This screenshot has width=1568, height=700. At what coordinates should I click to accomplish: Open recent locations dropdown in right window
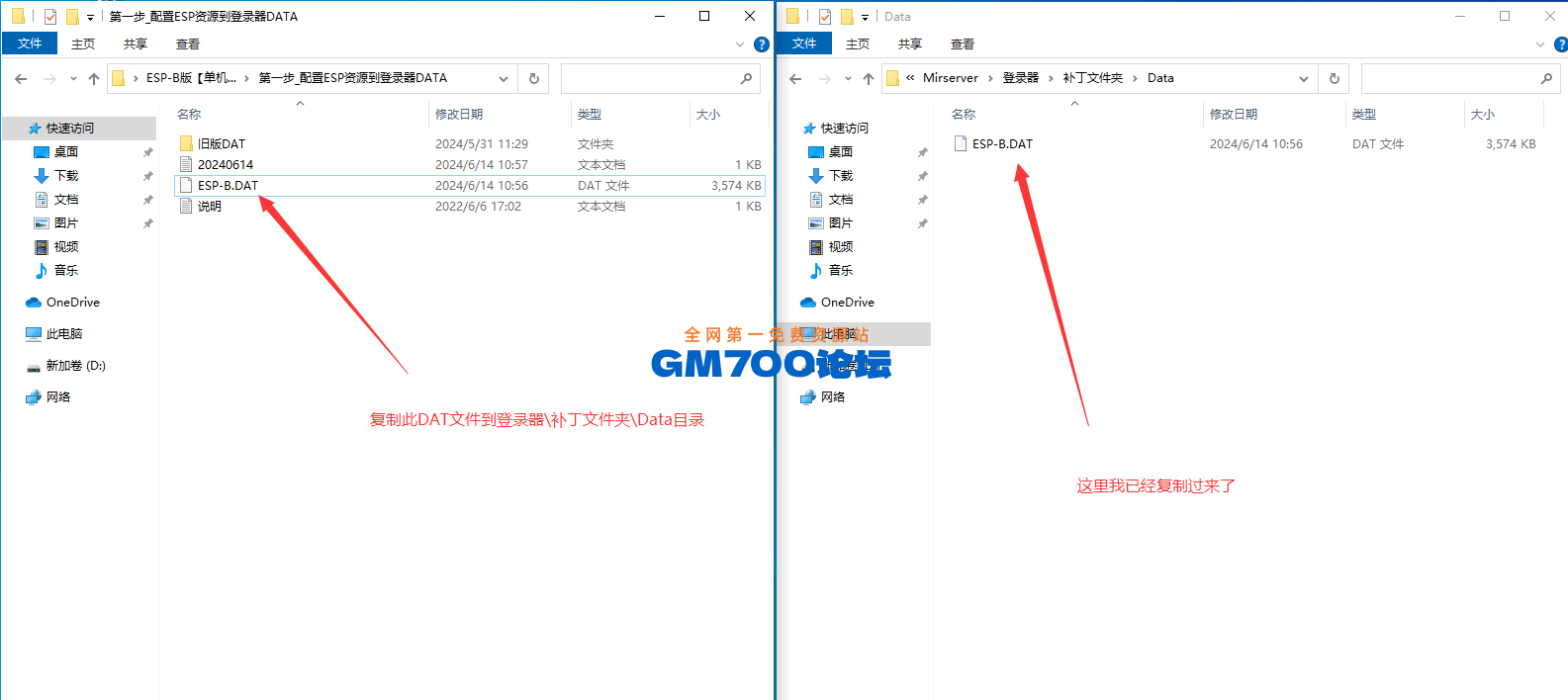(848, 79)
